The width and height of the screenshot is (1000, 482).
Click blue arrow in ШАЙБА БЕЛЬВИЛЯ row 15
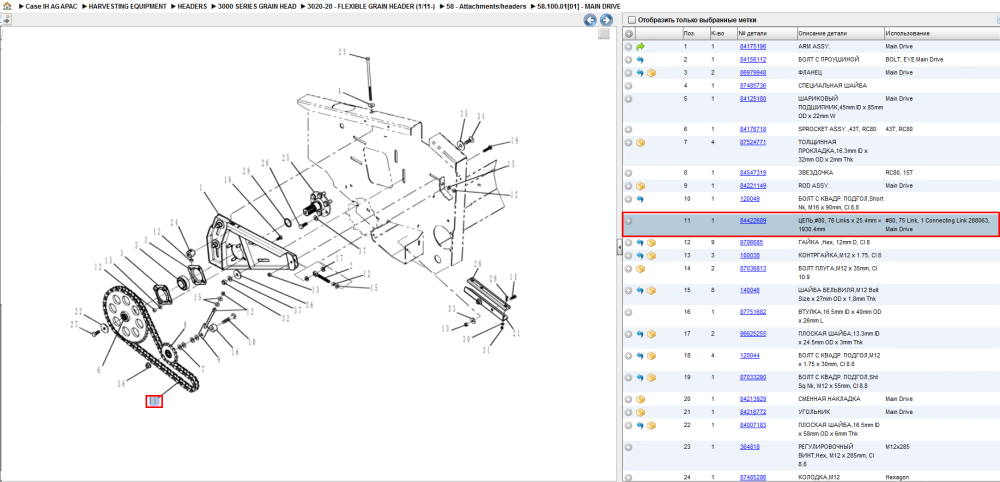640,291
